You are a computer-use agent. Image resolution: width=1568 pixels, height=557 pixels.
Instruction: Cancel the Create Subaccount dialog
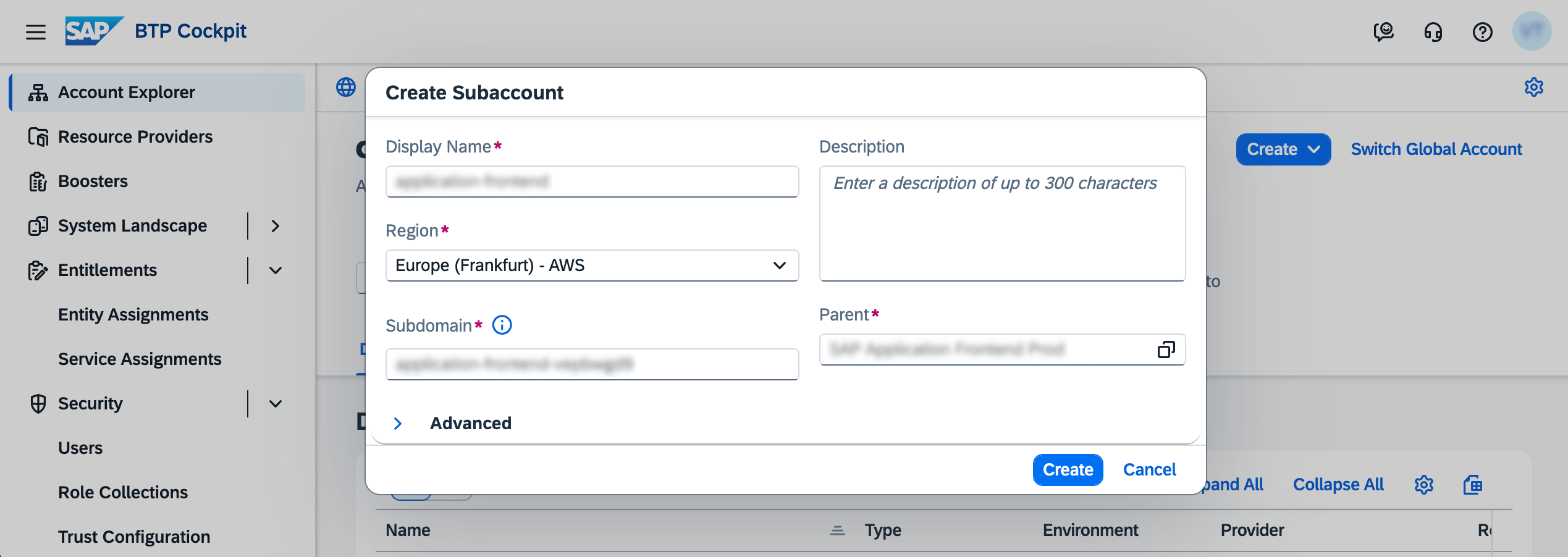1149,470
